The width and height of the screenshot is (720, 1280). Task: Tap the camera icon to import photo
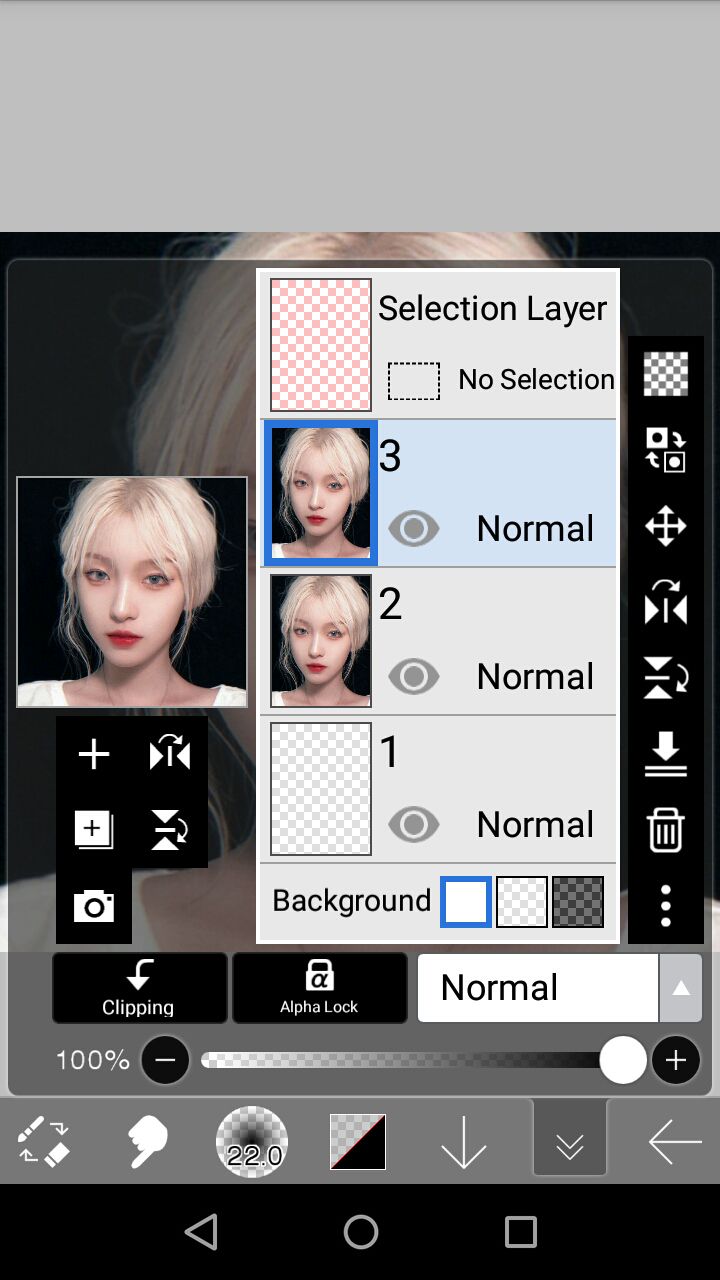click(x=94, y=906)
